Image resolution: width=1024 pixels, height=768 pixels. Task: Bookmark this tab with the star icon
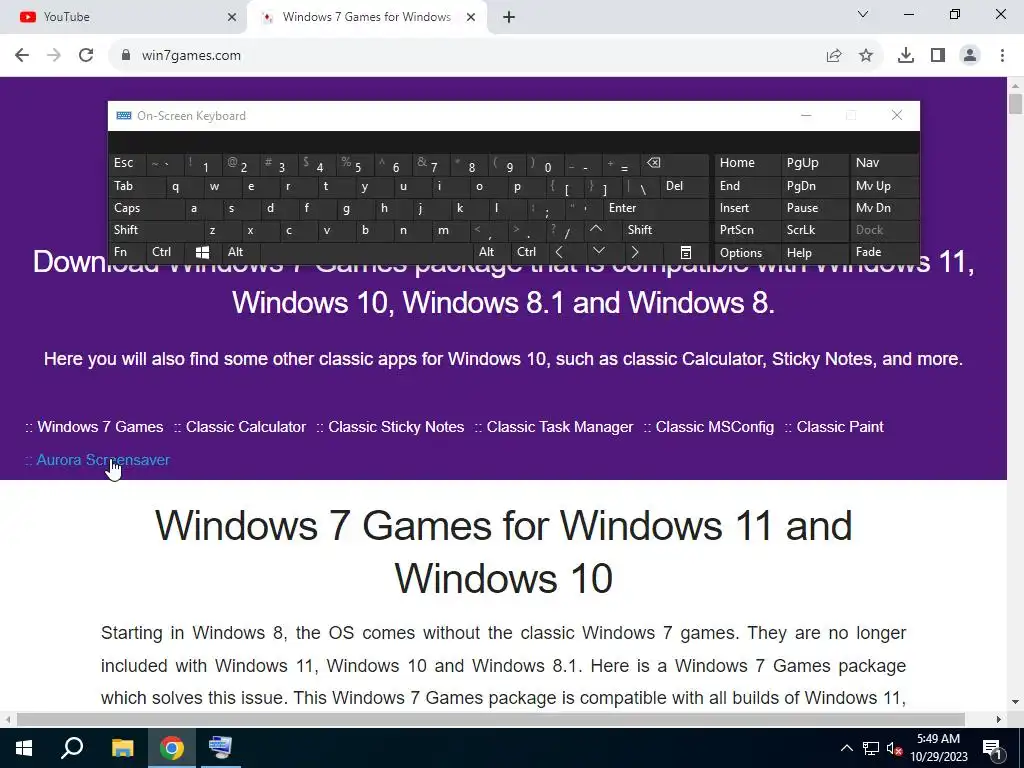point(866,56)
